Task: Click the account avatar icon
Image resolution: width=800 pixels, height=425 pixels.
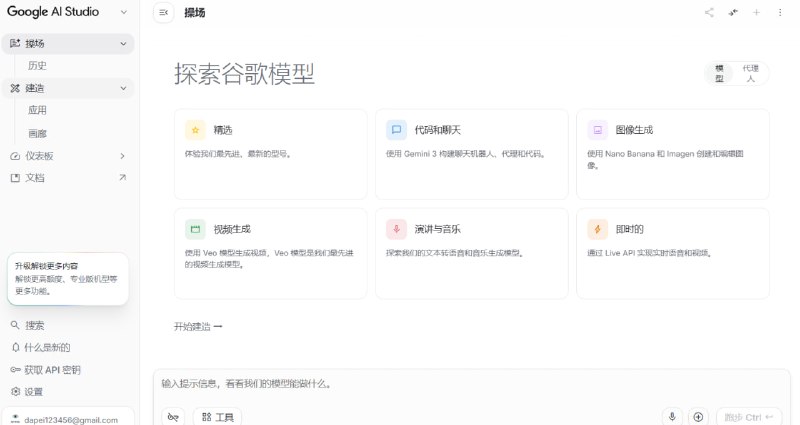Action: (x=15, y=419)
